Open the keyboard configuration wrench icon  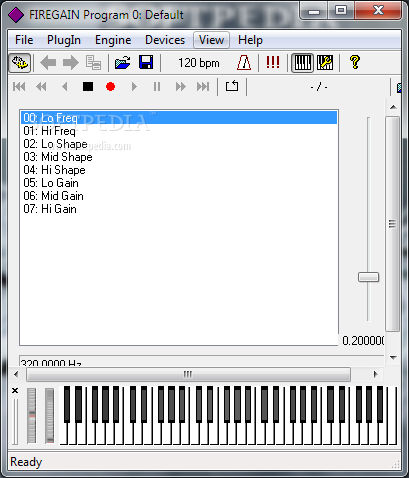click(x=325, y=63)
